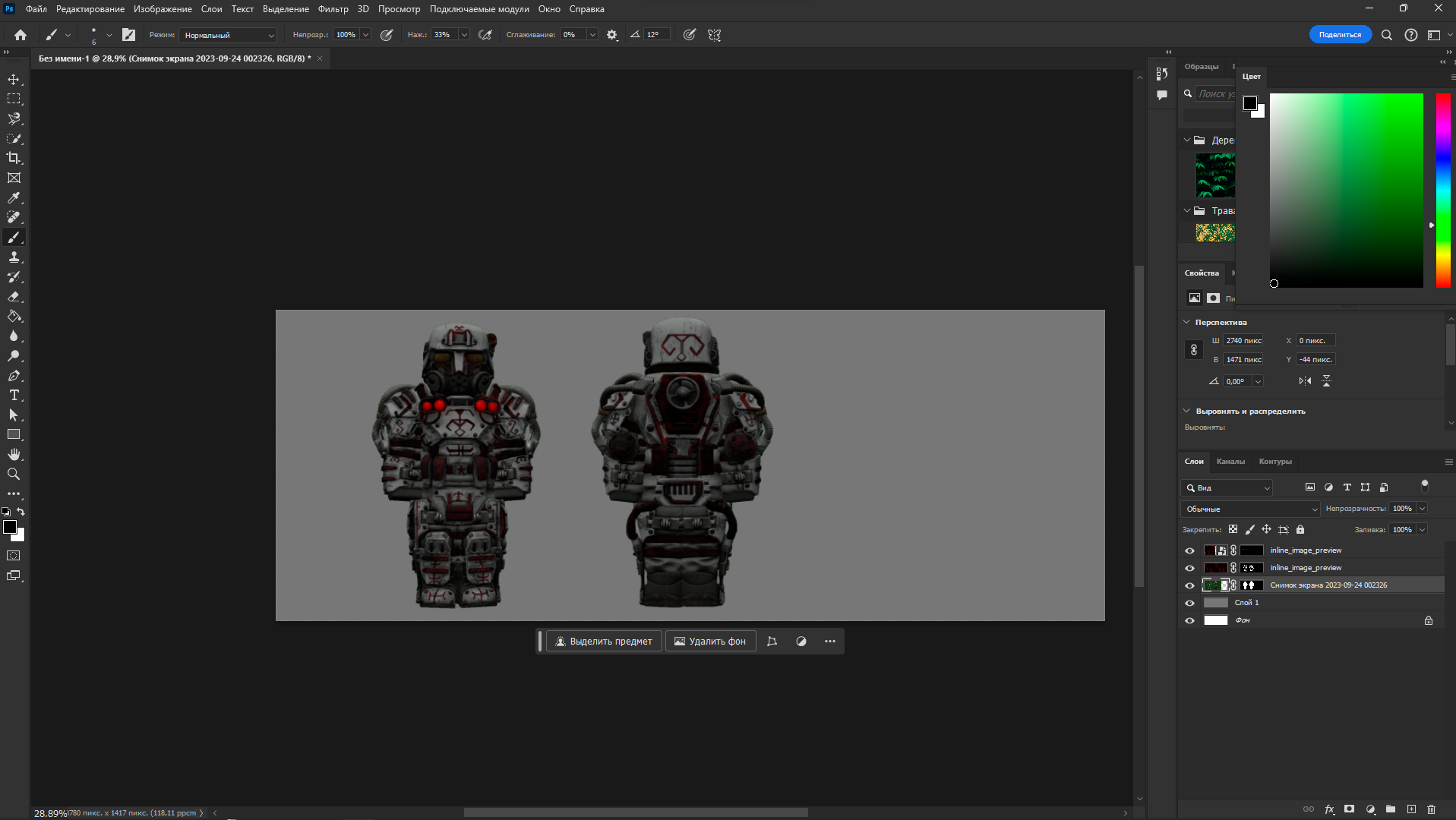Open the opacity 100% dropdown arrow
This screenshot has height=820, width=1456.
pos(365,35)
